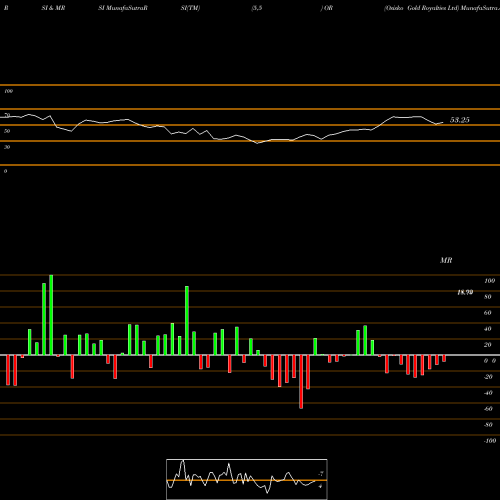Click the MR axis label 100
This screenshot has height=500, width=500.
pos(489,281)
